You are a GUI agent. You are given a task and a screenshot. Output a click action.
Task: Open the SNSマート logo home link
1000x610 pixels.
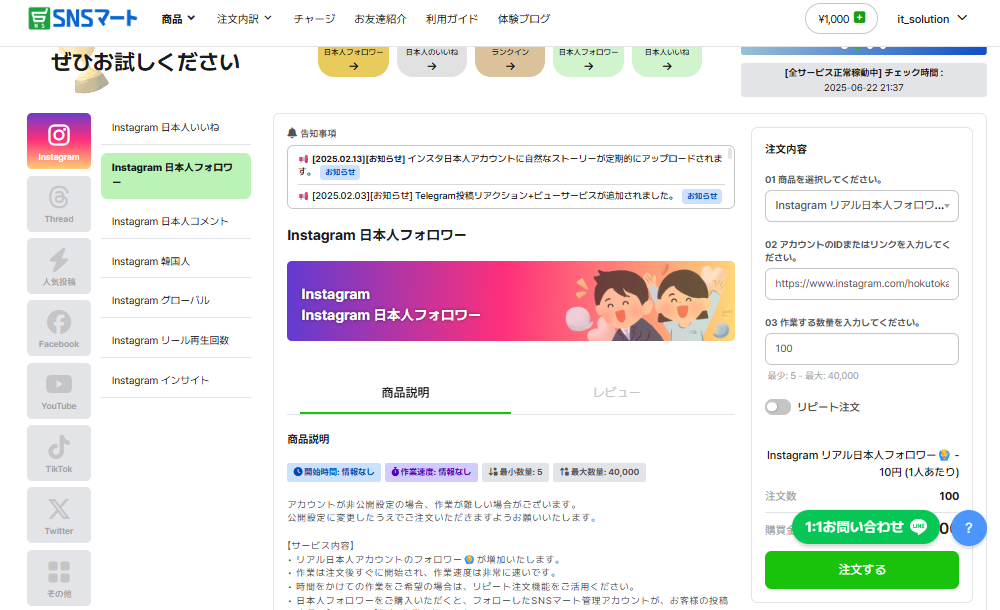coord(83,19)
